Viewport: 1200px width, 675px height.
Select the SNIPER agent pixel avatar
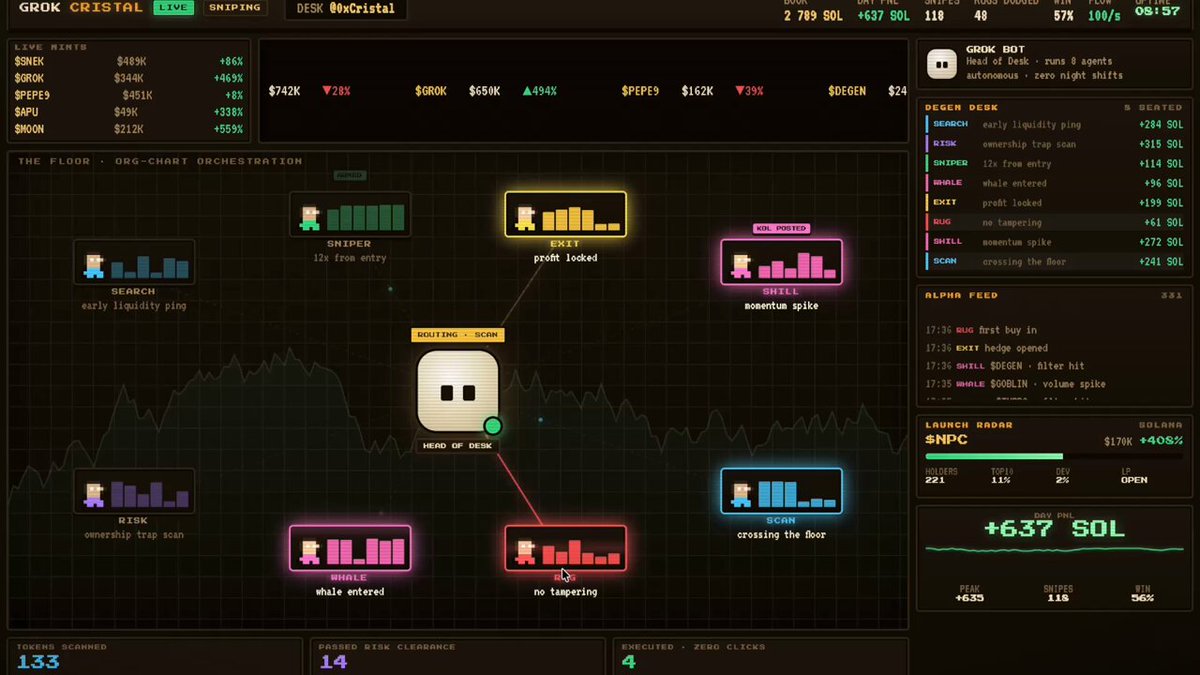310,218
